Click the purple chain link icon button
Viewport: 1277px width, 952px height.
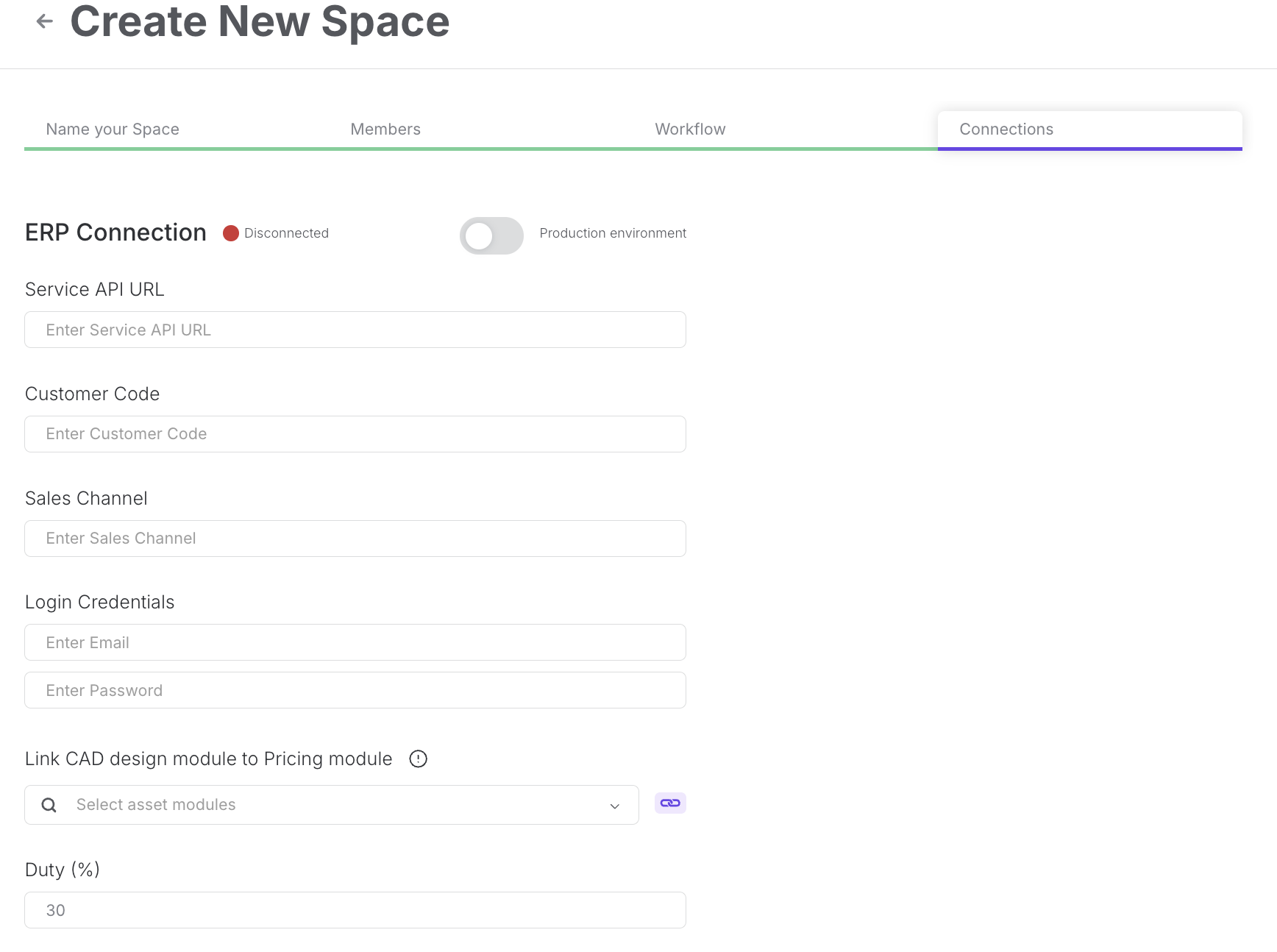click(670, 803)
